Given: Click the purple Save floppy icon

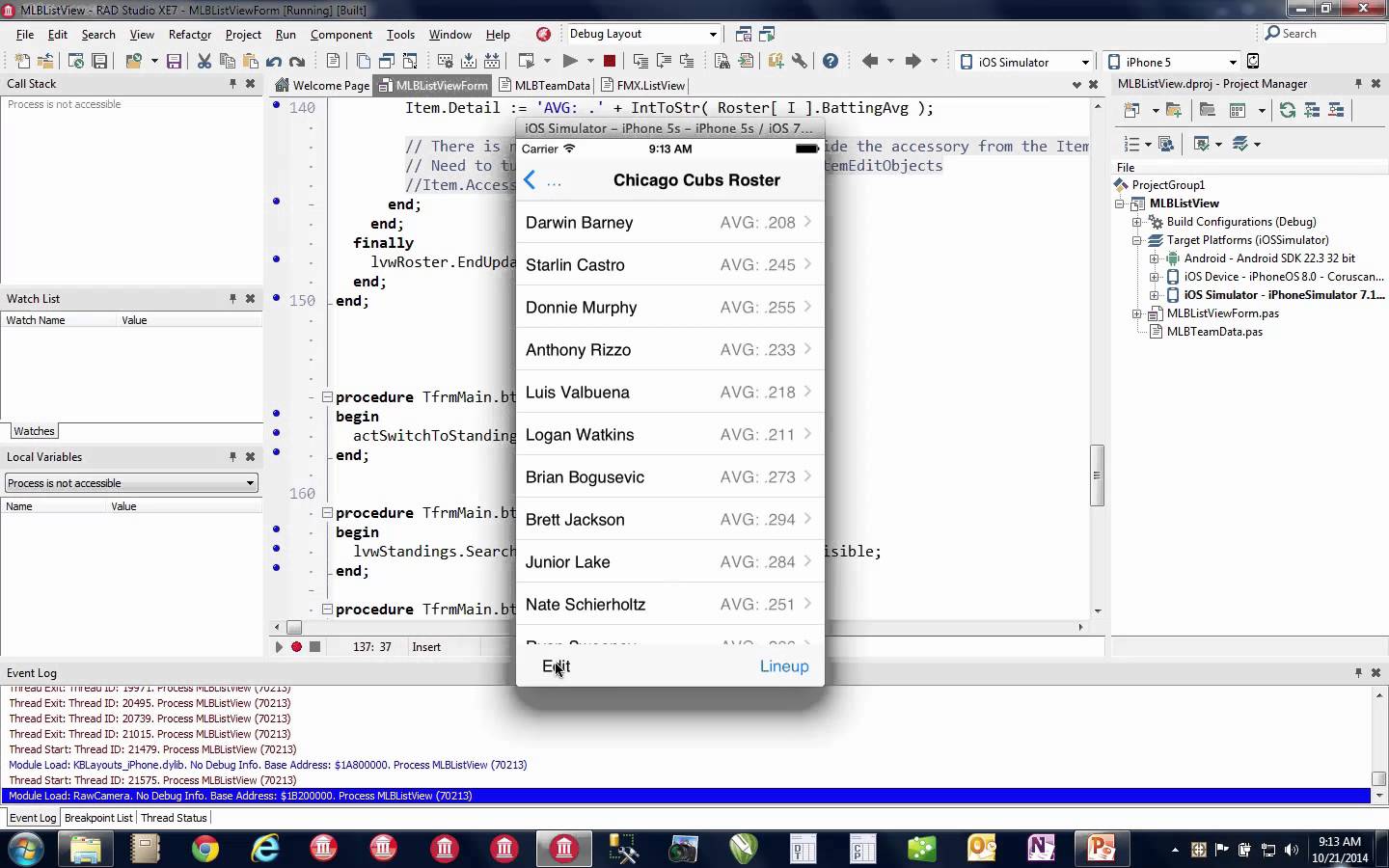Looking at the screenshot, I should tap(174, 61).
